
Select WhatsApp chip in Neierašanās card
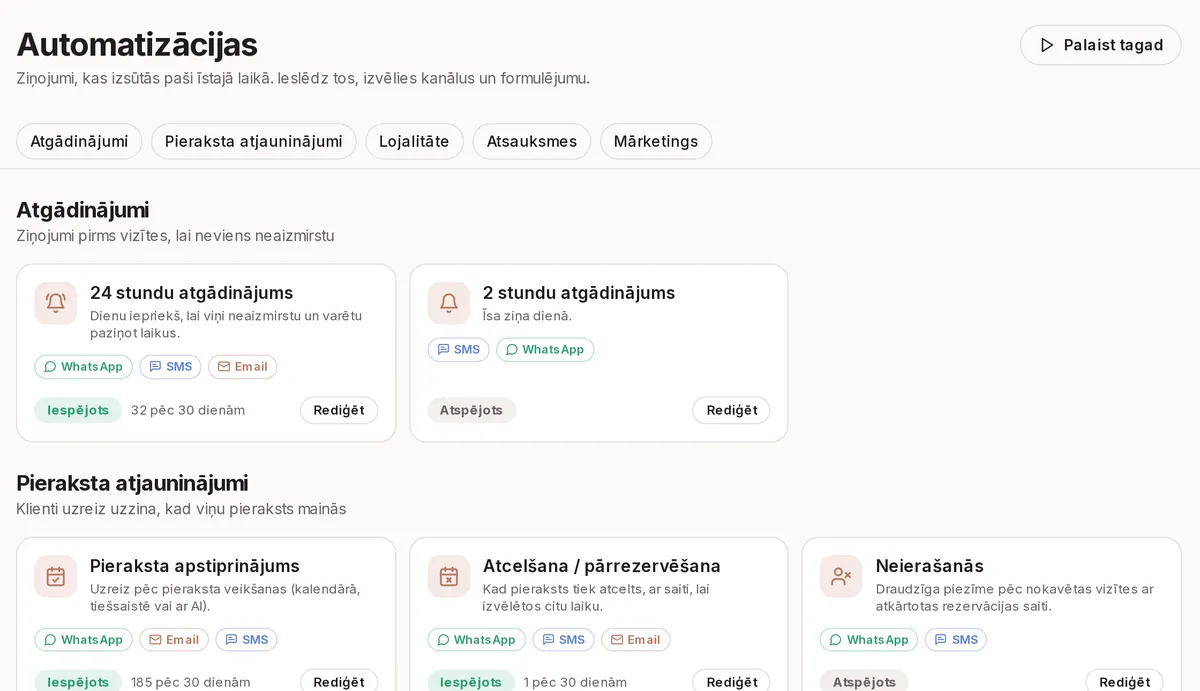pyautogui.click(x=869, y=640)
